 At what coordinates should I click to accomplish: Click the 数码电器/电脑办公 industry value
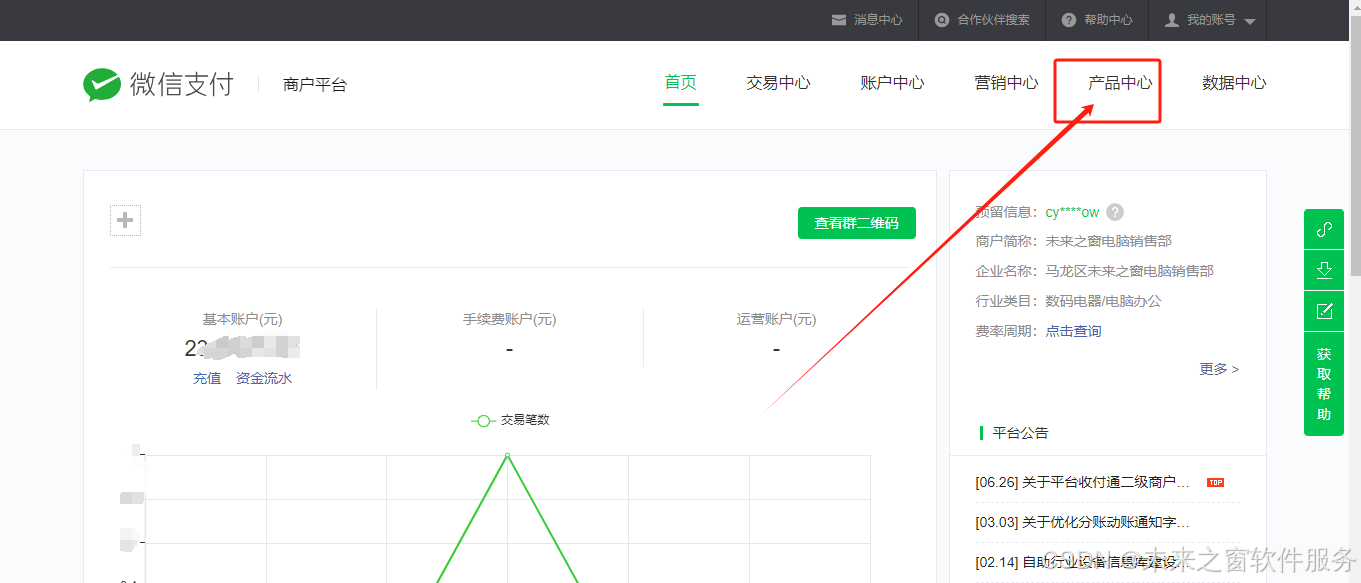tap(1104, 301)
